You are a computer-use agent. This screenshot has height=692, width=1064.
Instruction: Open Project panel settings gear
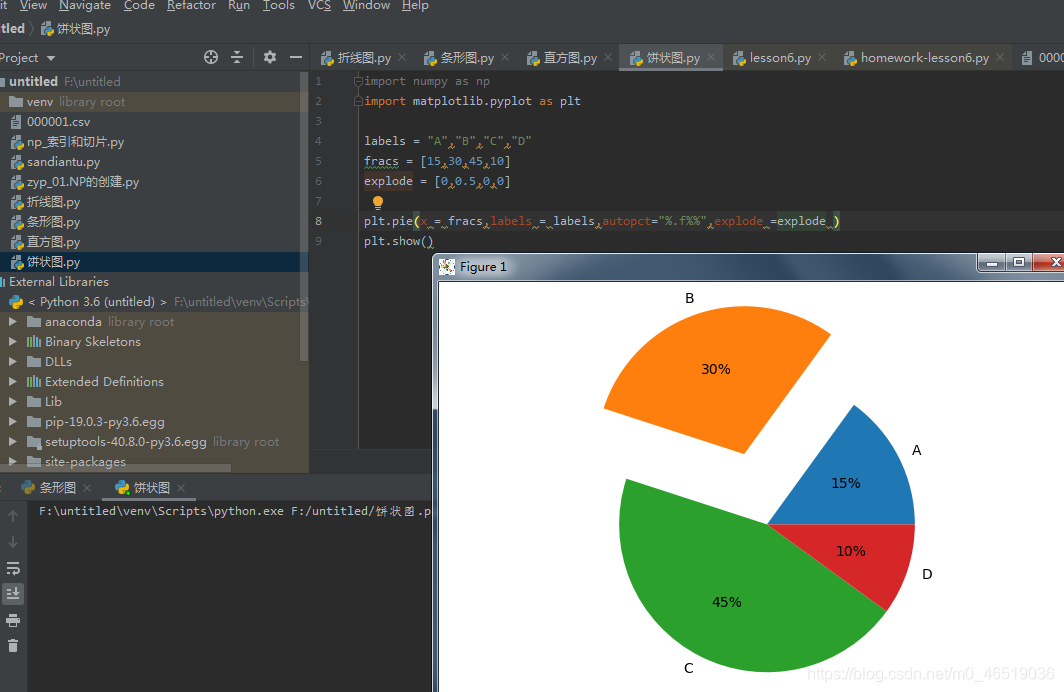pos(270,58)
